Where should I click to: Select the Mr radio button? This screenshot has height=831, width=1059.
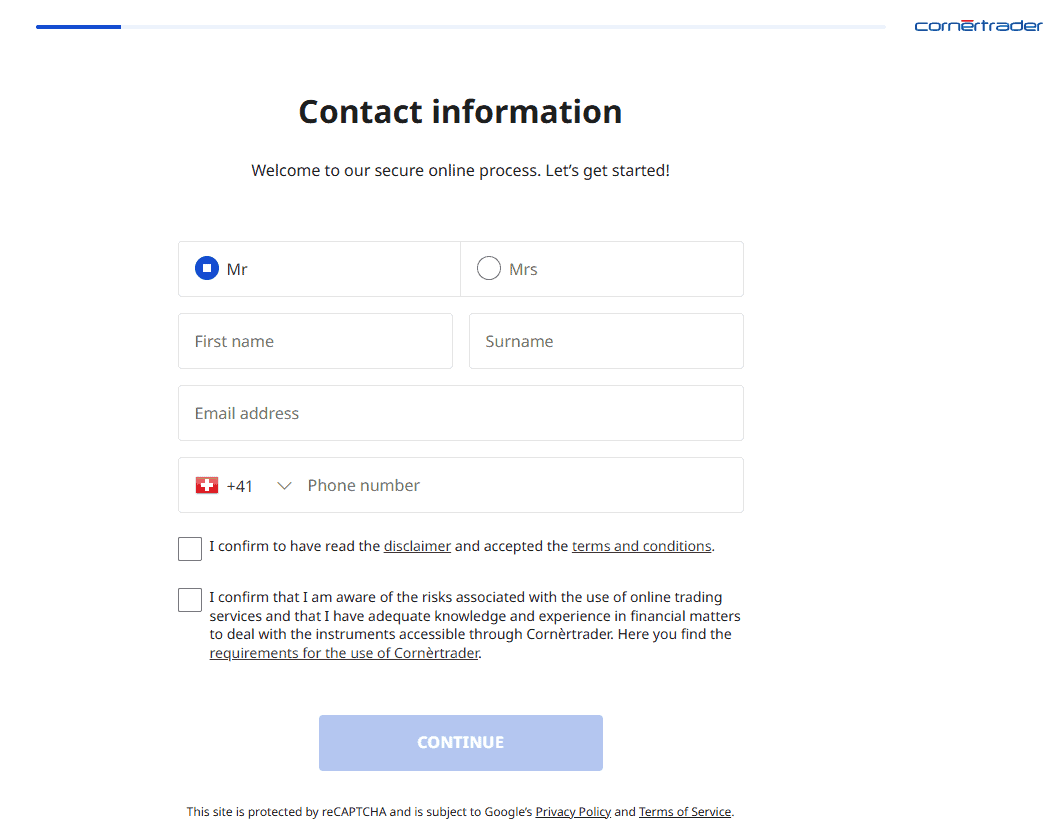pyautogui.click(x=207, y=268)
